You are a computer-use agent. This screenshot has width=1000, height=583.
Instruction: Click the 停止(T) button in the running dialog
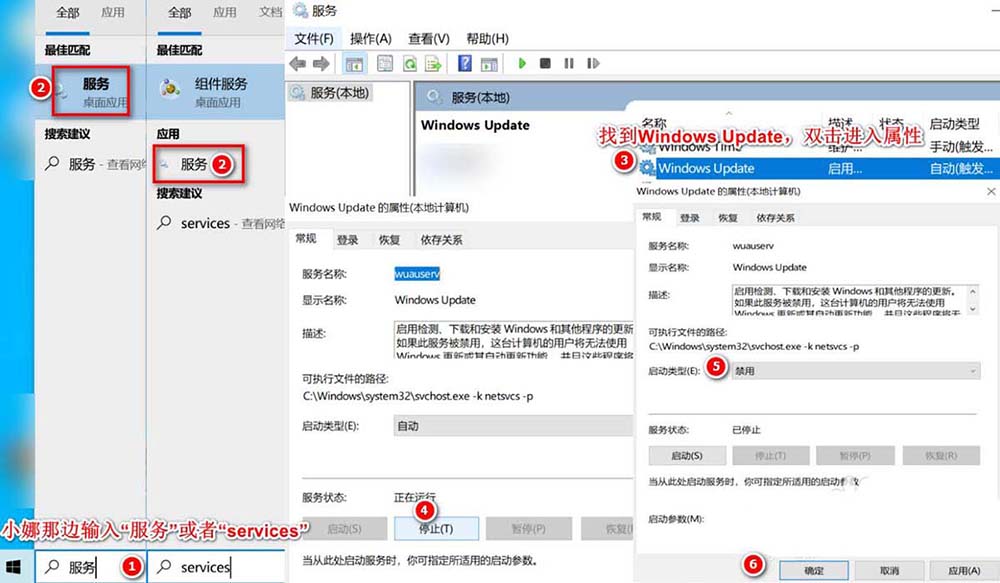click(436, 529)
